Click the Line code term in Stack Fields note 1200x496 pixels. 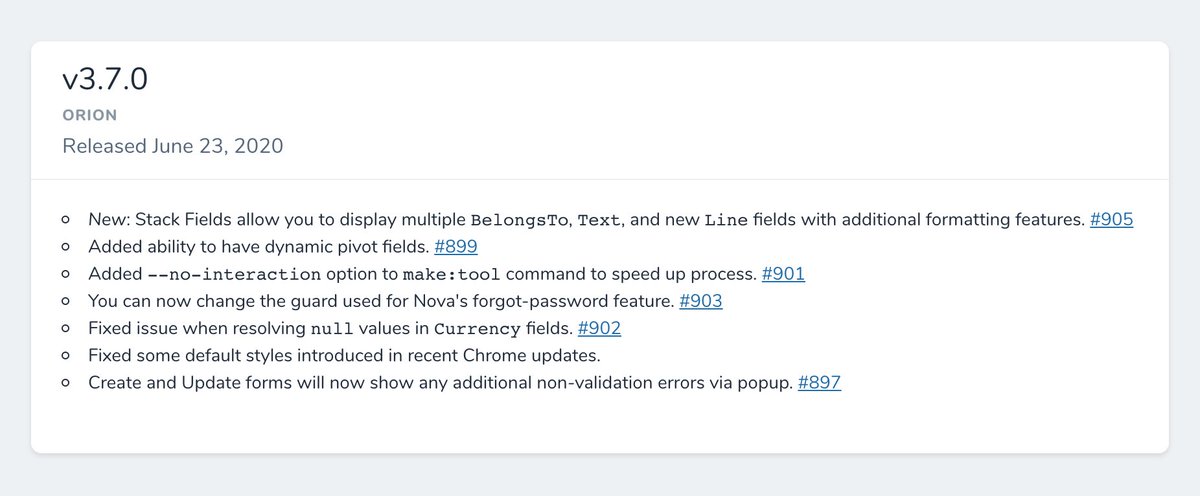pos(725,220)
